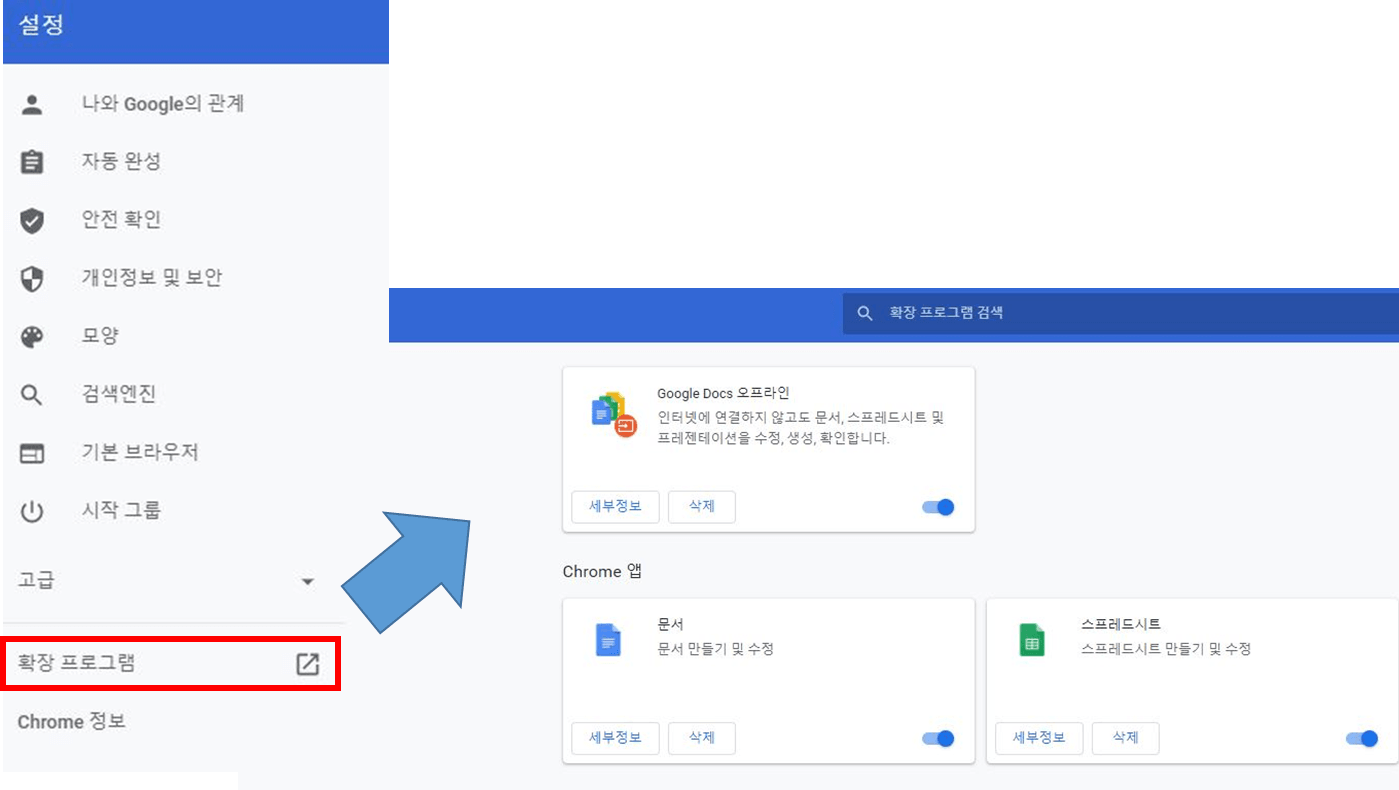The image size is (1399, 790).
Task: Click the Chrome 앱 section heading
Action: click(602, 572)
